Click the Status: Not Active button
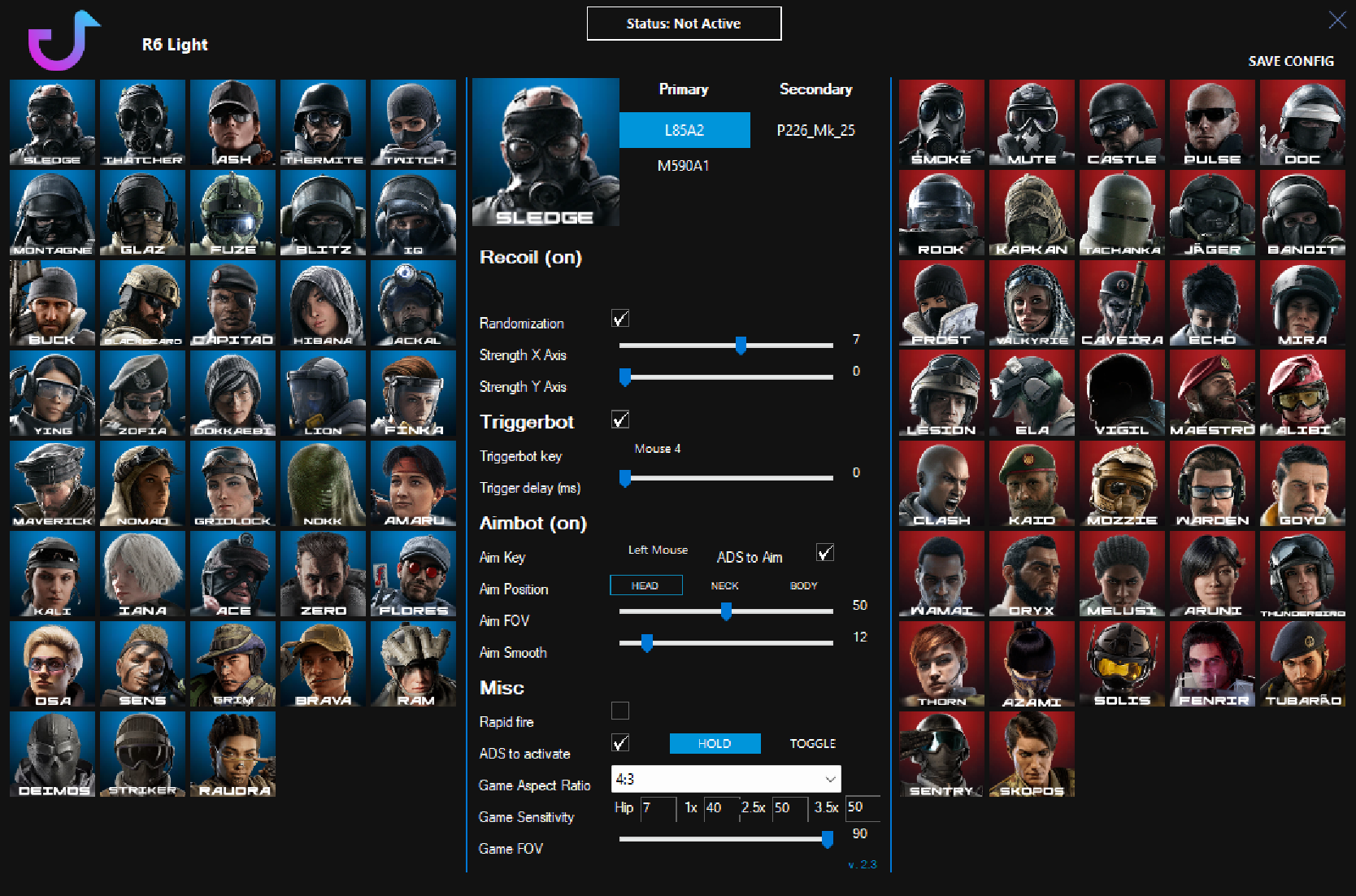 (684, 24)
